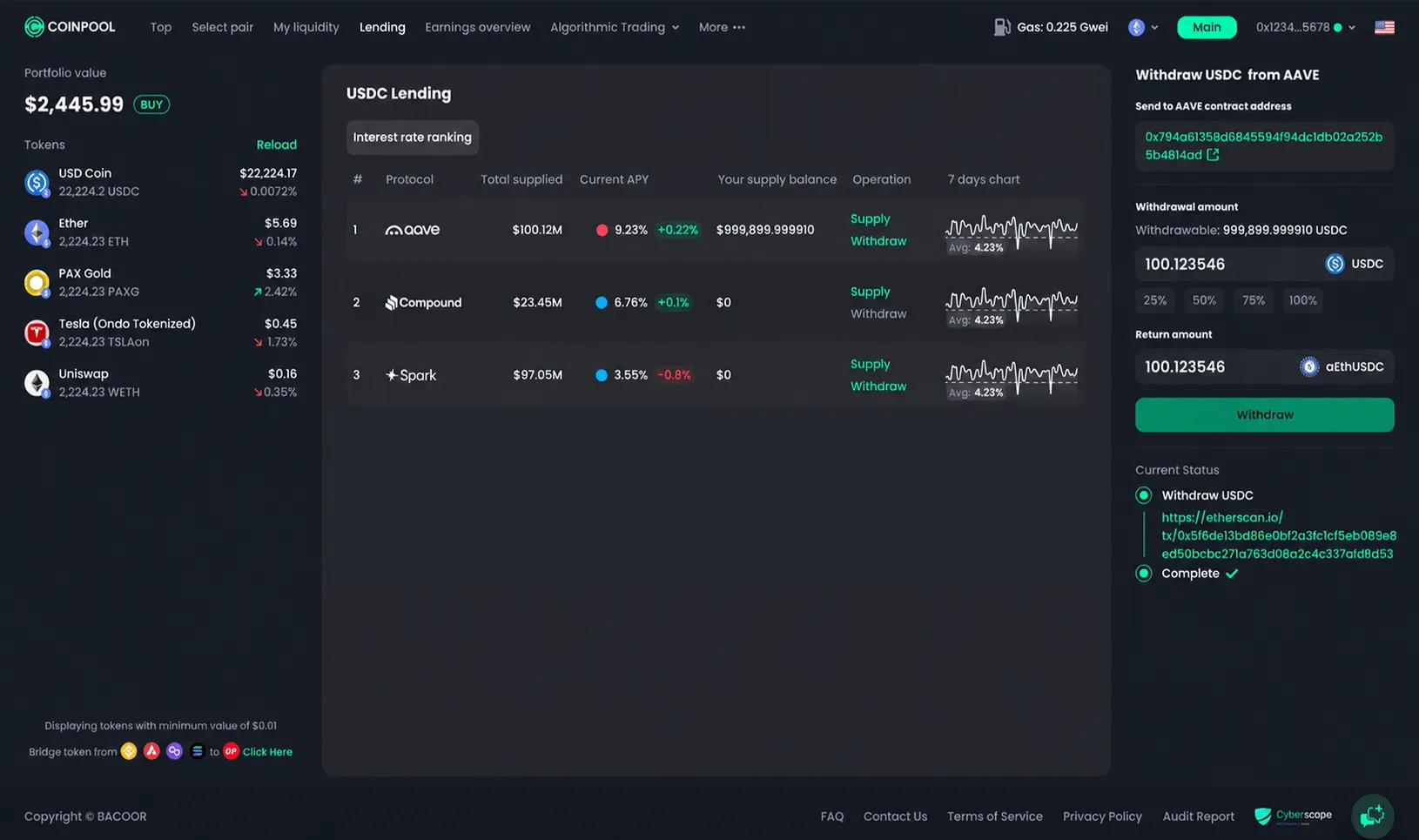Click Supply in the Compound row
The width and height of the screenshot is (1419, 840).
pos(871,292)
